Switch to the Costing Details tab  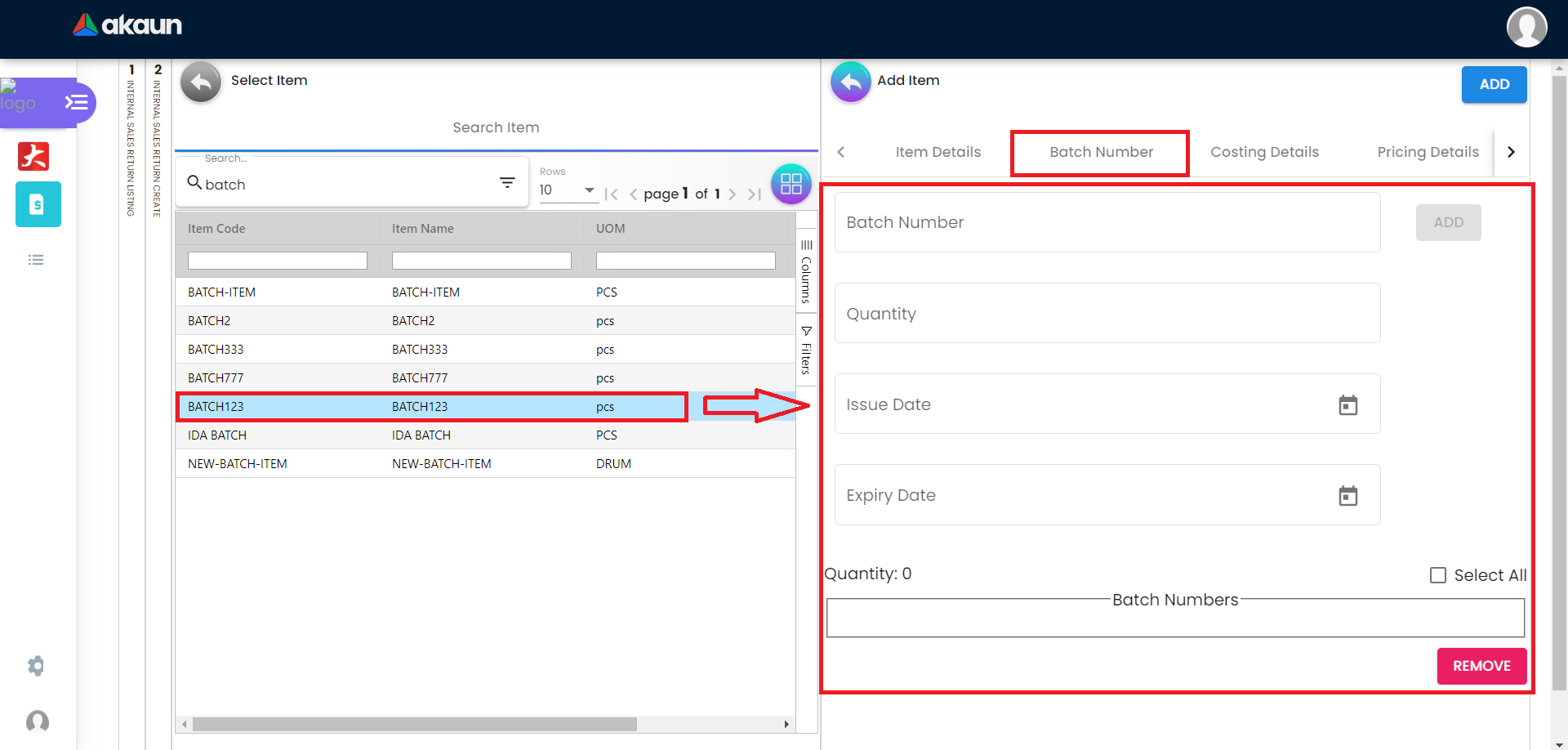[1264, 152]
